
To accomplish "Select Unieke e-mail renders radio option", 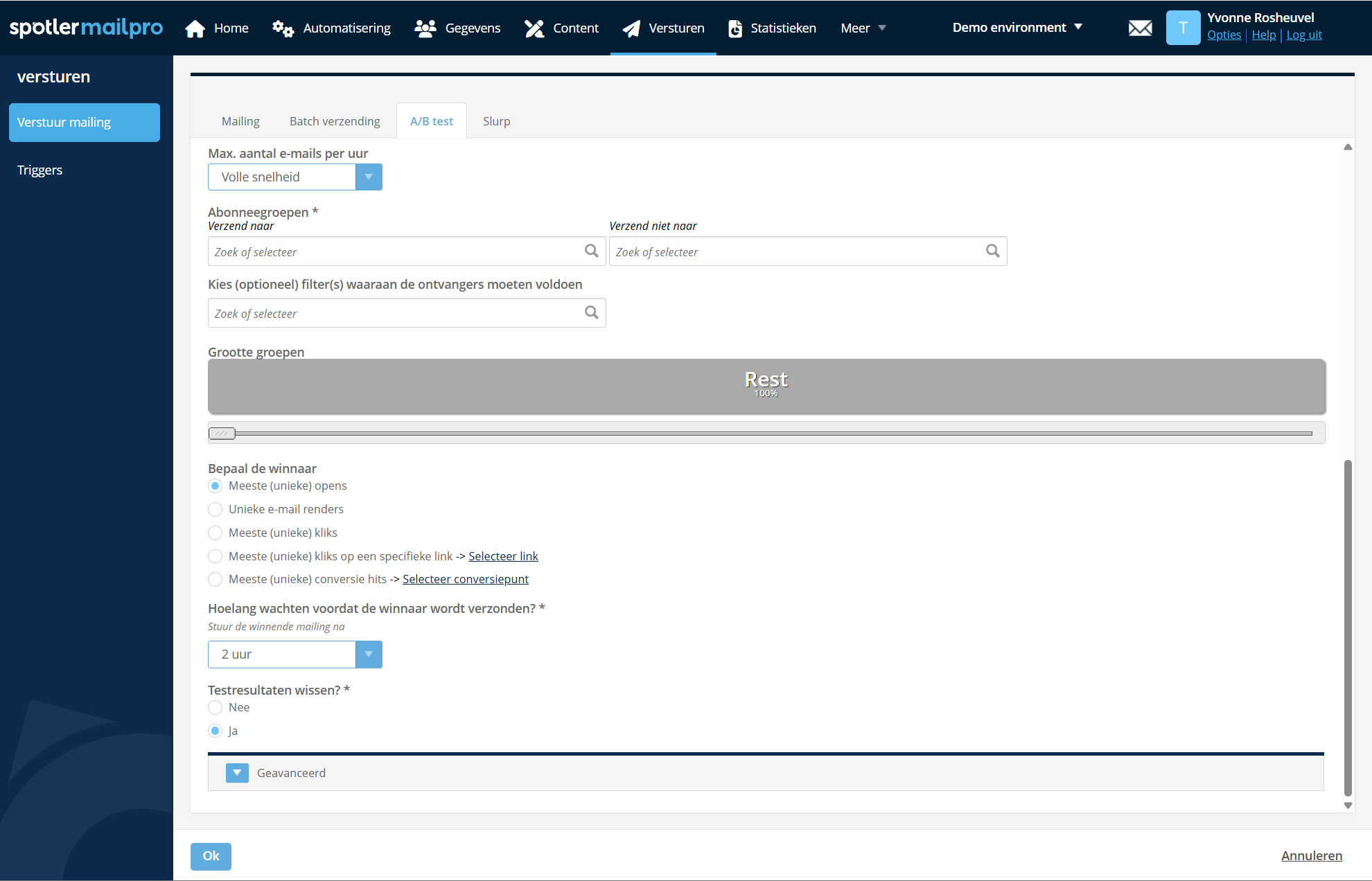I will click(x=216, y=509).
